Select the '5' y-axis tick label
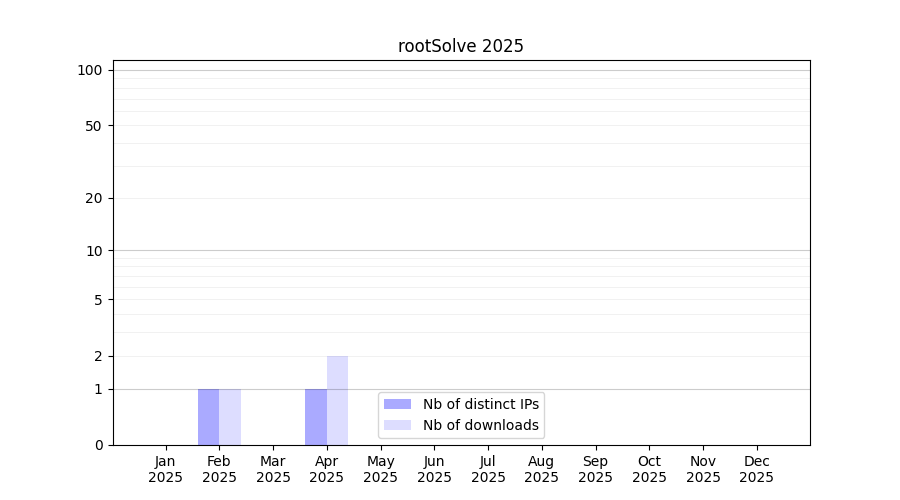This screenshot has width=900, height=500. tap(98, 300)
